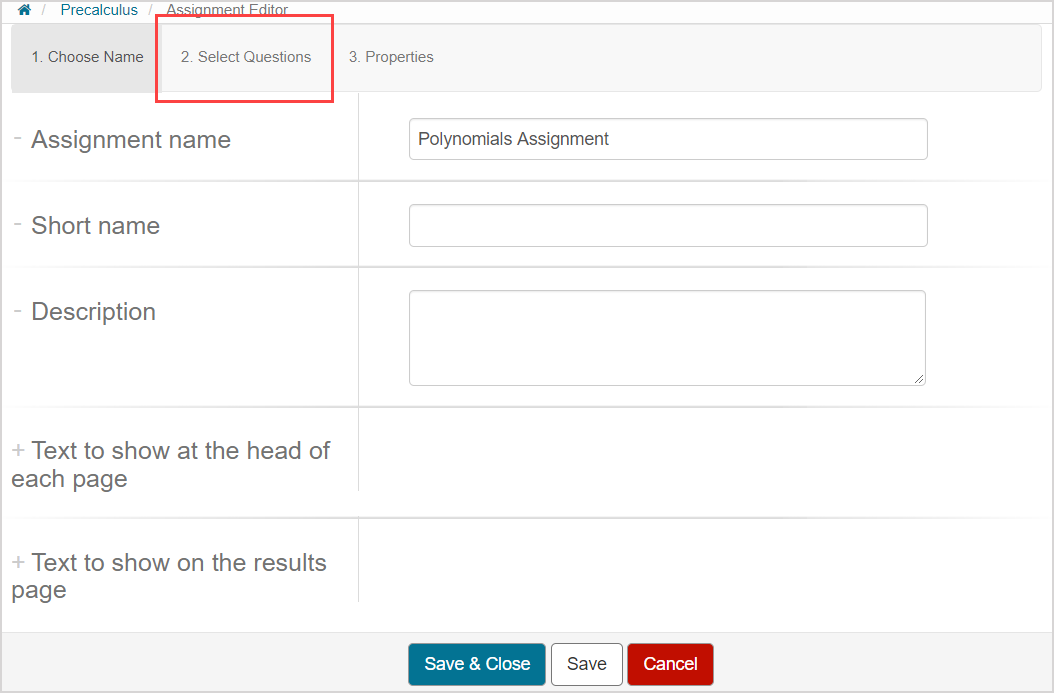Expand the page head text section plus sign
This screenshot has width=1054, height=693.
(18, 451)
